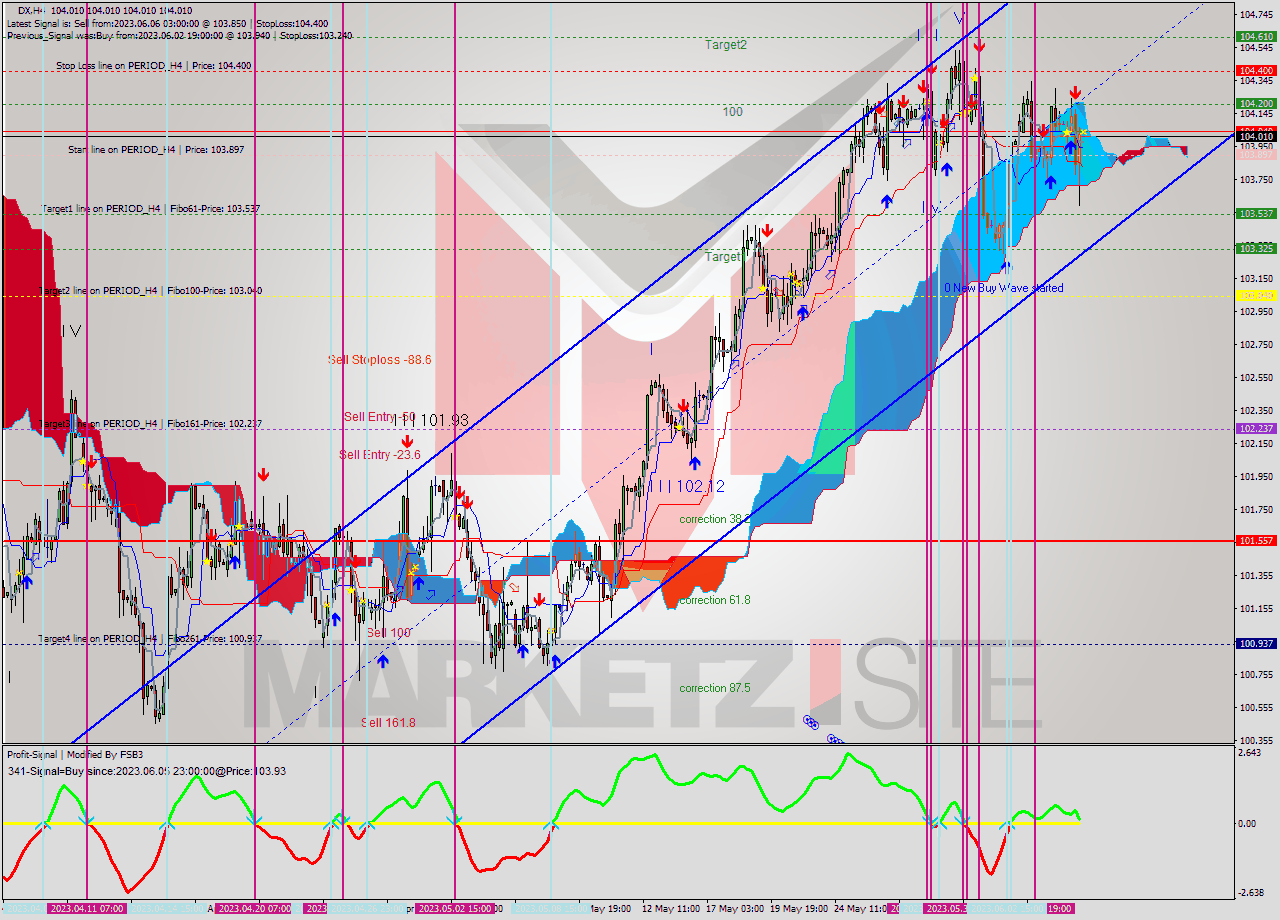Viewport: 1280px width, 920px height.
Task: Click the '12 May 11:00' time axis label
Action: click(671, 909)
